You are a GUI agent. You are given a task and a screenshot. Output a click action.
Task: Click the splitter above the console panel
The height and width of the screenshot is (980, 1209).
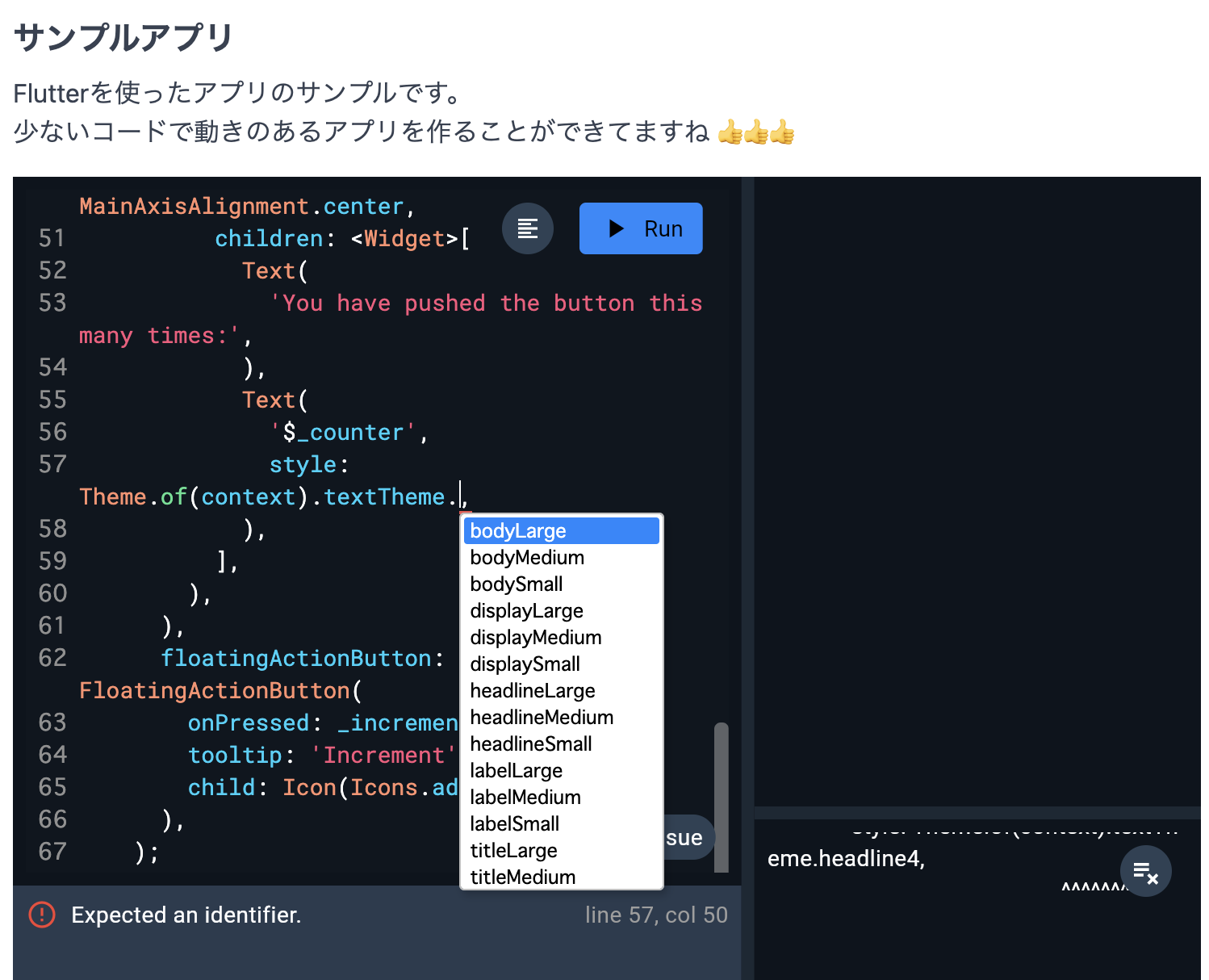[977, 813]
